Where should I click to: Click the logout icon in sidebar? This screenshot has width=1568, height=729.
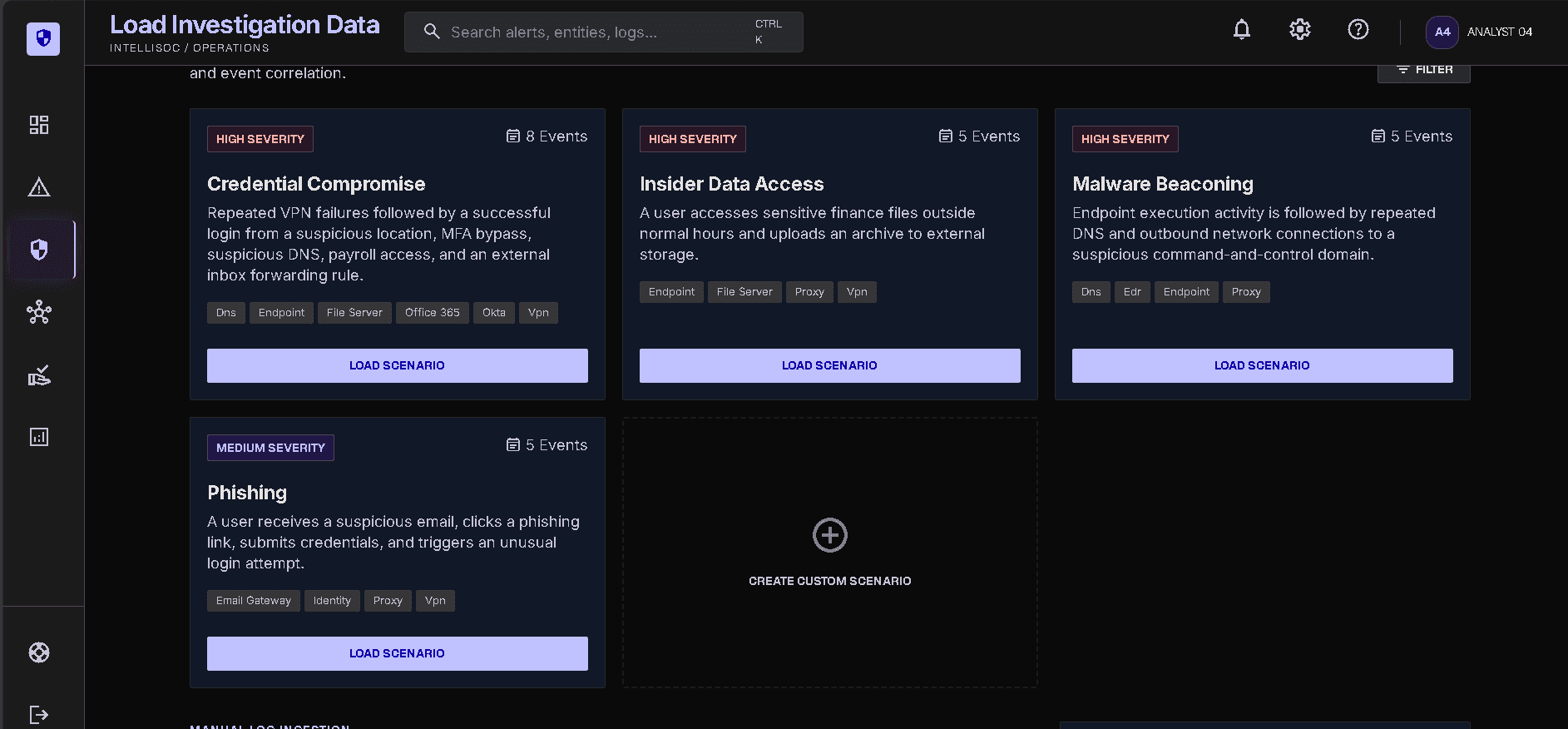pos(39,715)
